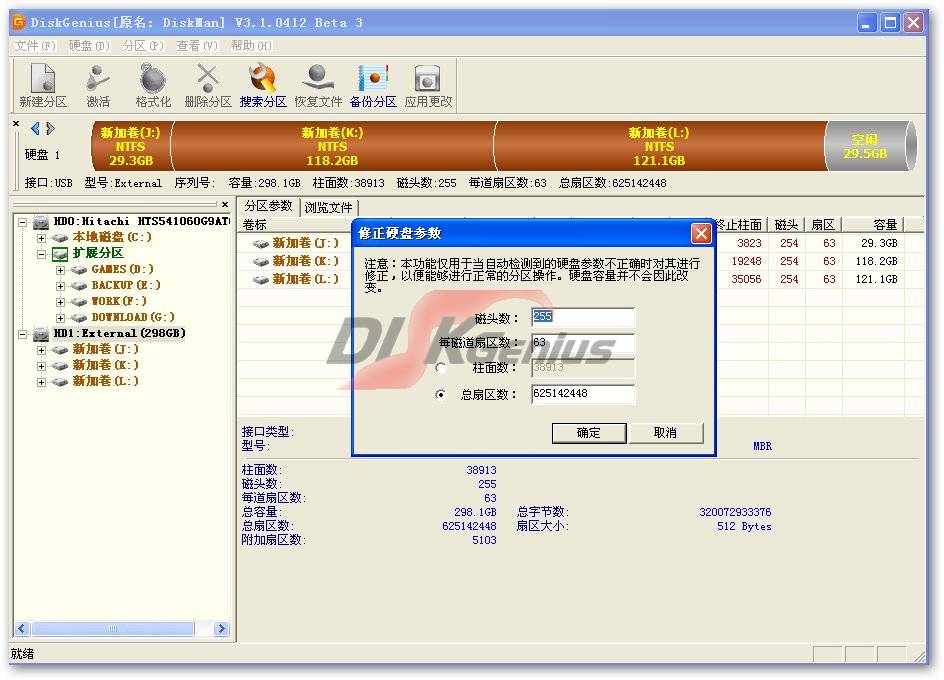Click the 磁头 column header
Screen dimensions: 944x680
786,225
